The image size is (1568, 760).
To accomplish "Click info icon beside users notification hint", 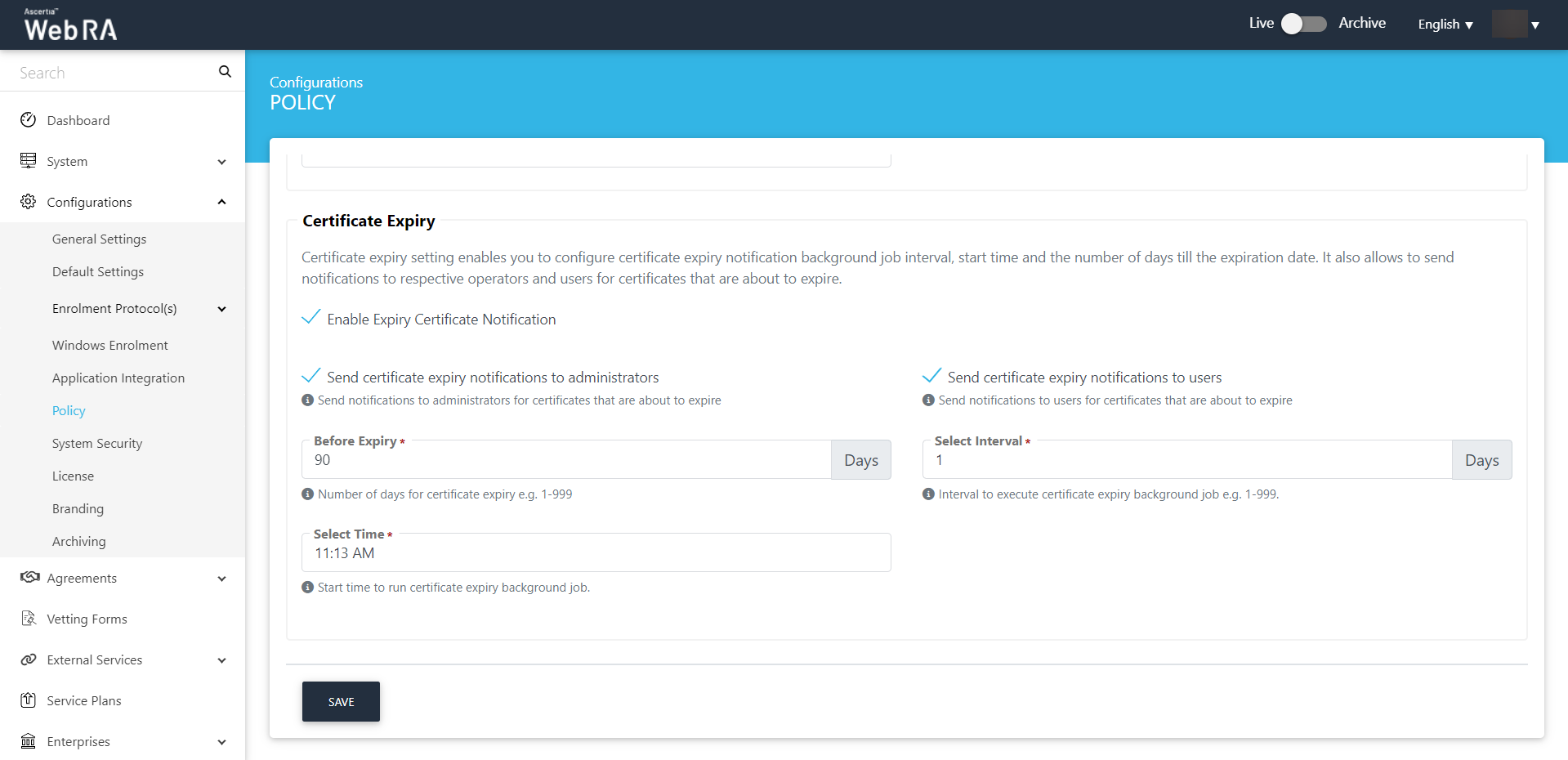I will pyautogui.click(x=928, y=400).
